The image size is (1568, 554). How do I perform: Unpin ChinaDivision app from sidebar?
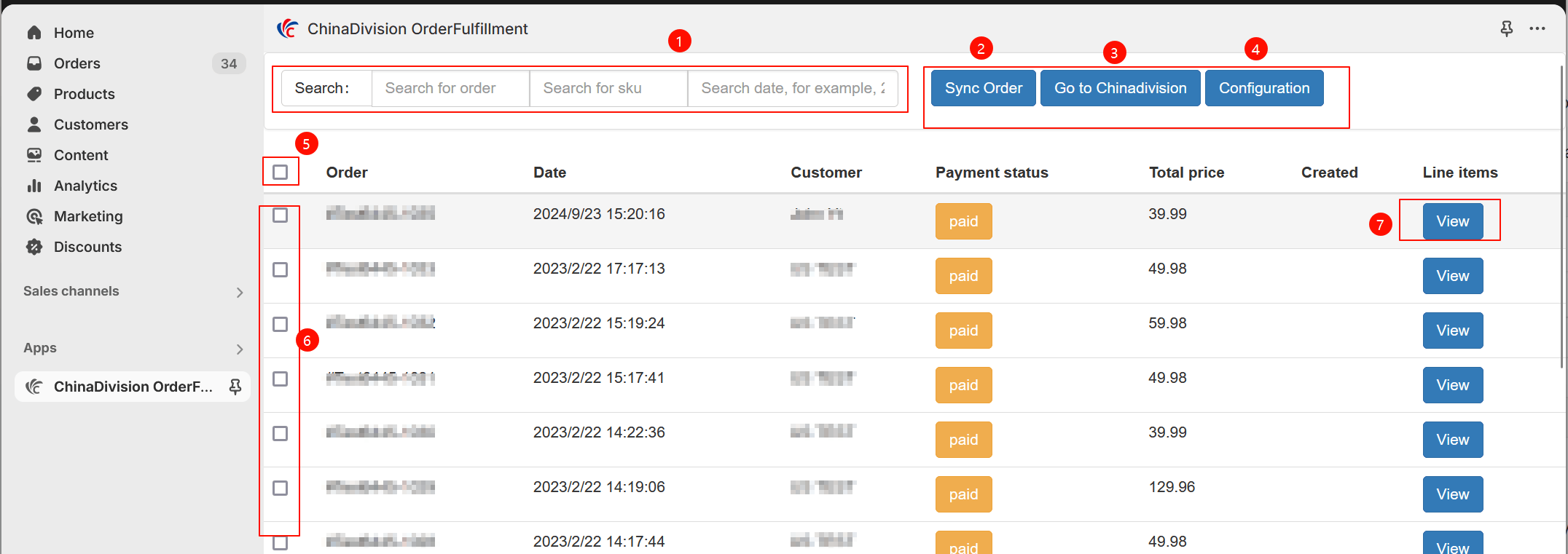click(x=235, y=387)
